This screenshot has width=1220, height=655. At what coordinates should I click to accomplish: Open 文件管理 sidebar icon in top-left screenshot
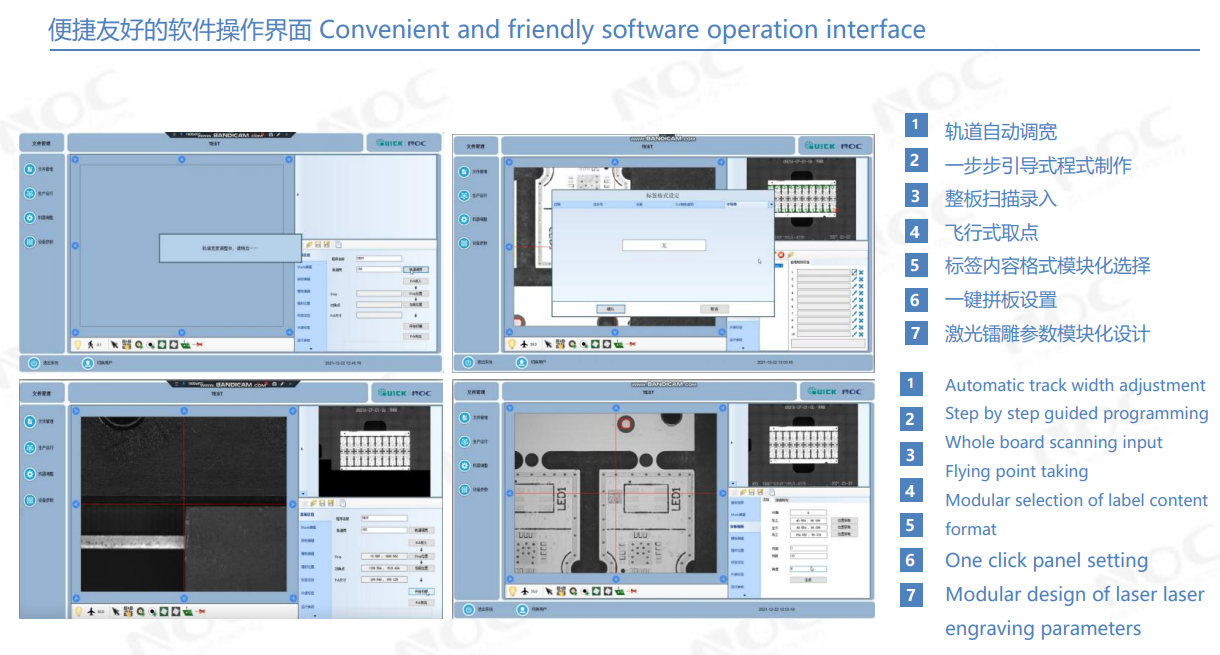click(x=30, y=168)
